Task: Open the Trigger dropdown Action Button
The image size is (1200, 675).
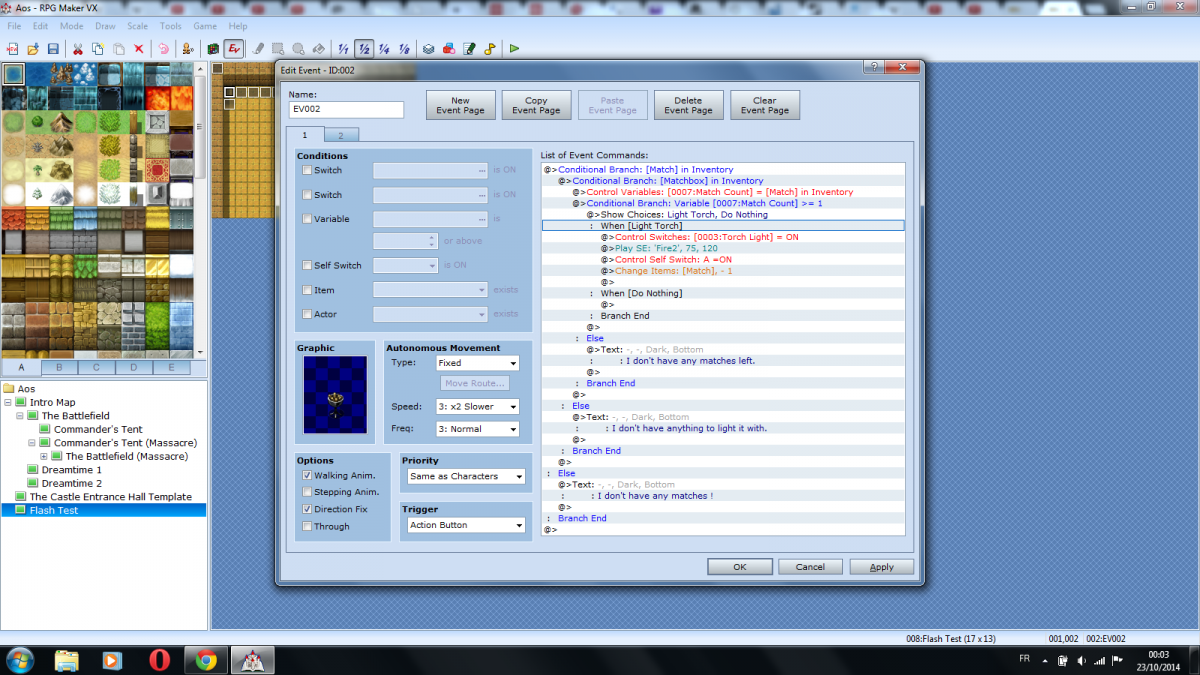Action: pyautogui.click(x=465, y=525)
